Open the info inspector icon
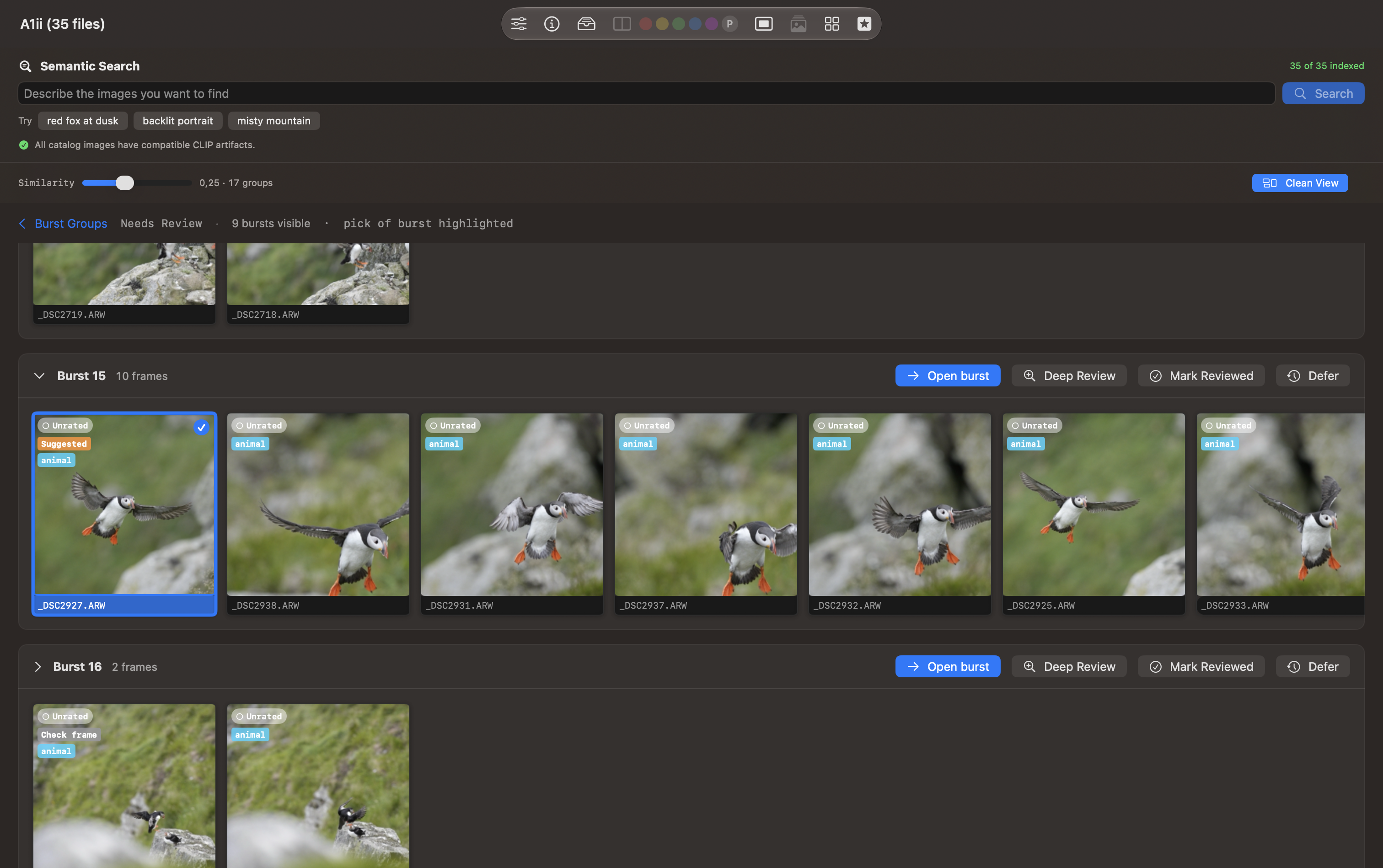1383x868 pixels. tap(552, 23)
